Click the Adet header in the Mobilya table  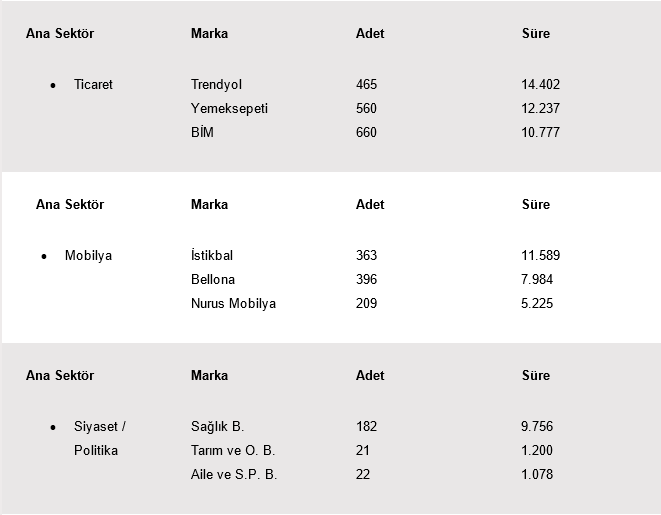coord(370,204)
